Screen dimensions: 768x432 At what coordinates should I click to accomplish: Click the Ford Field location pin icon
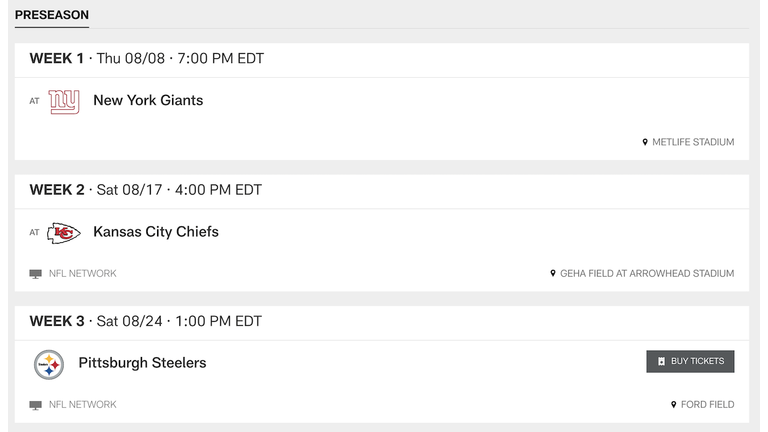point(673,405)
